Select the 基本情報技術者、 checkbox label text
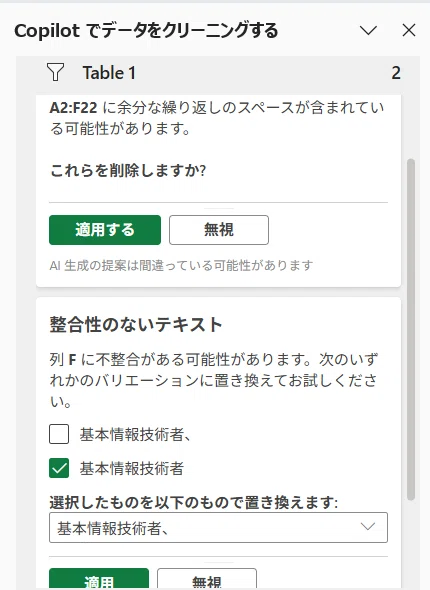430x590 pixels. point(135,435)
